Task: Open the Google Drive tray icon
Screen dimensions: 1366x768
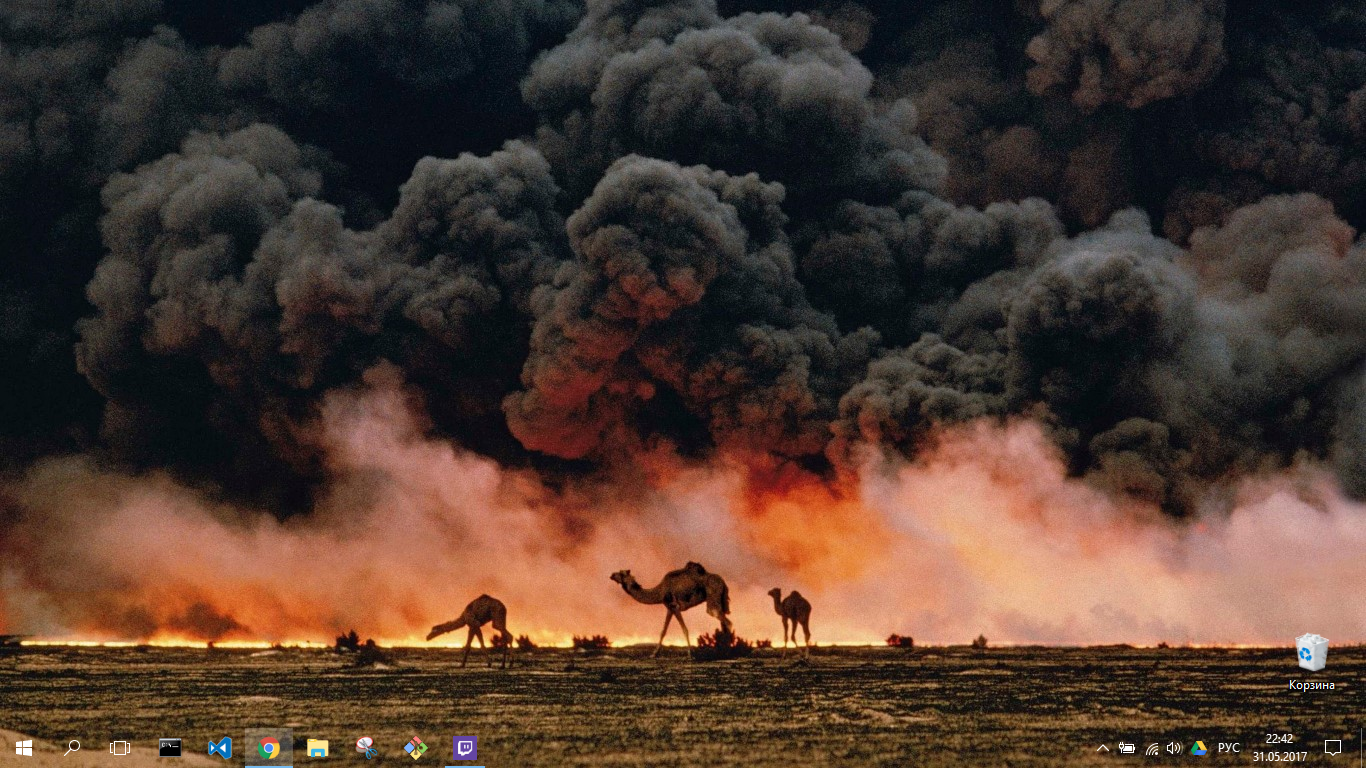Action: coord(1198,748)
